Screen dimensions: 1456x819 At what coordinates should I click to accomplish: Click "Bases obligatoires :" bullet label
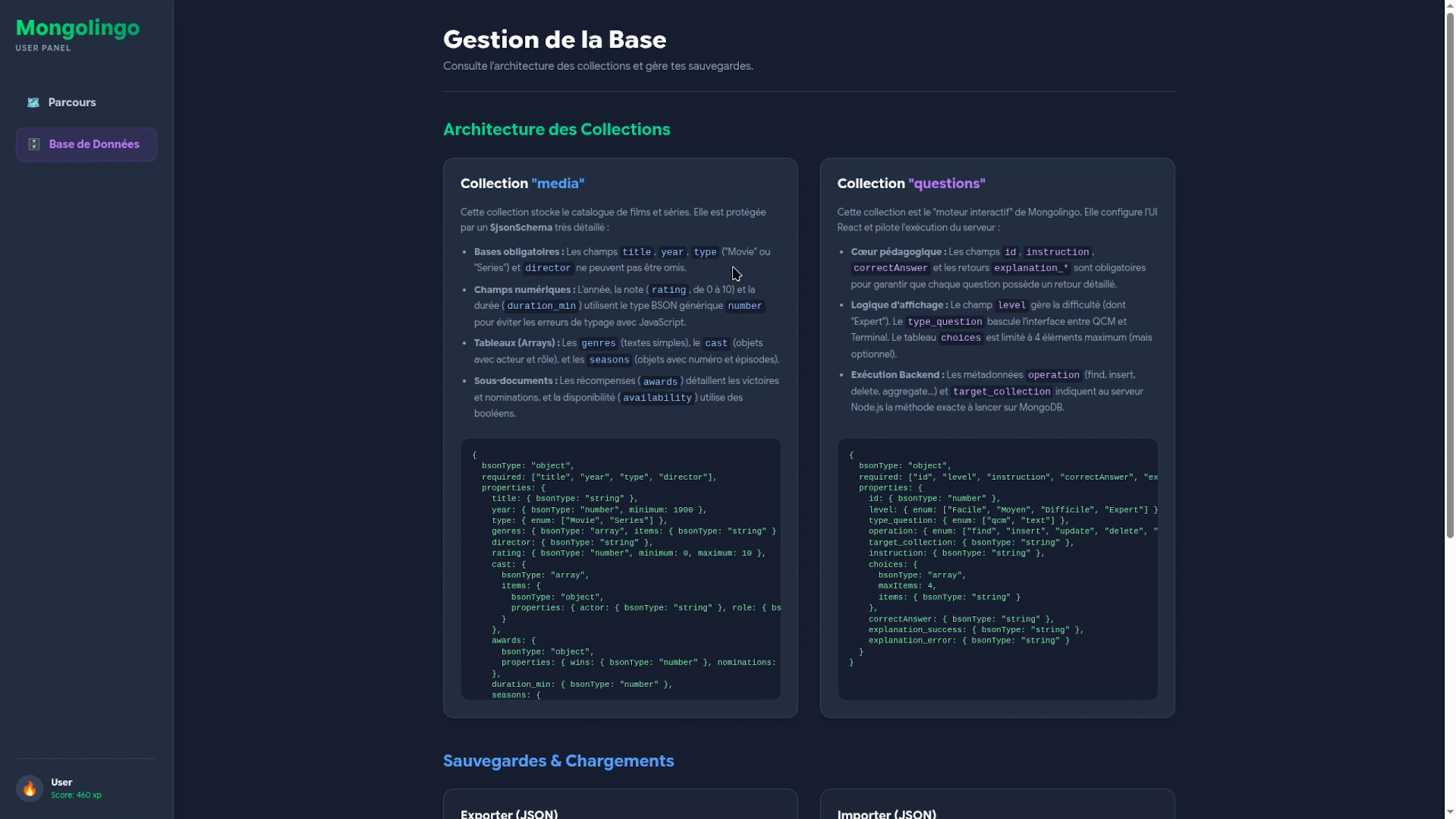click(x=519, y=251)
